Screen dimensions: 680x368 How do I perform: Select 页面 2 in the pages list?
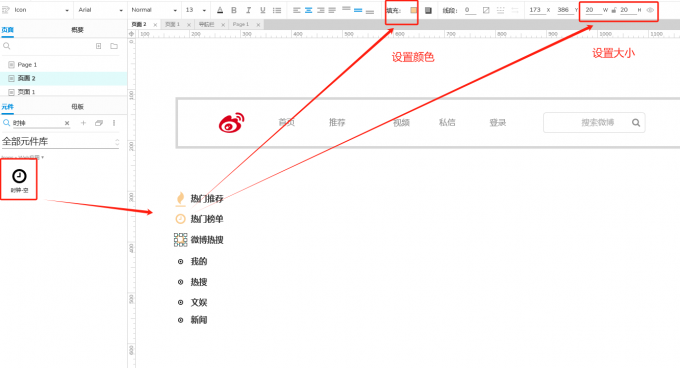coord(64,78)
